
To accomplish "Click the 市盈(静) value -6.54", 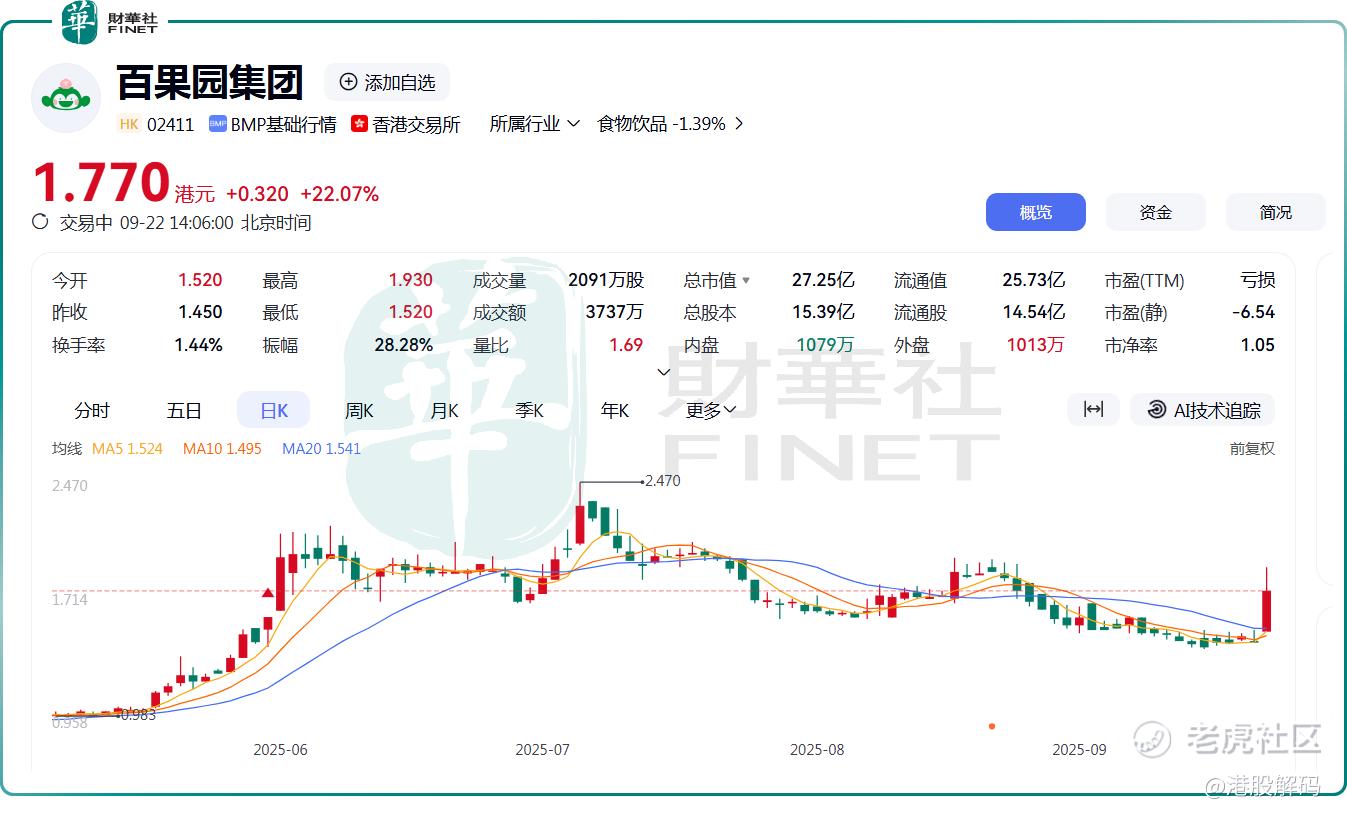I will [x=1253, y=313].
